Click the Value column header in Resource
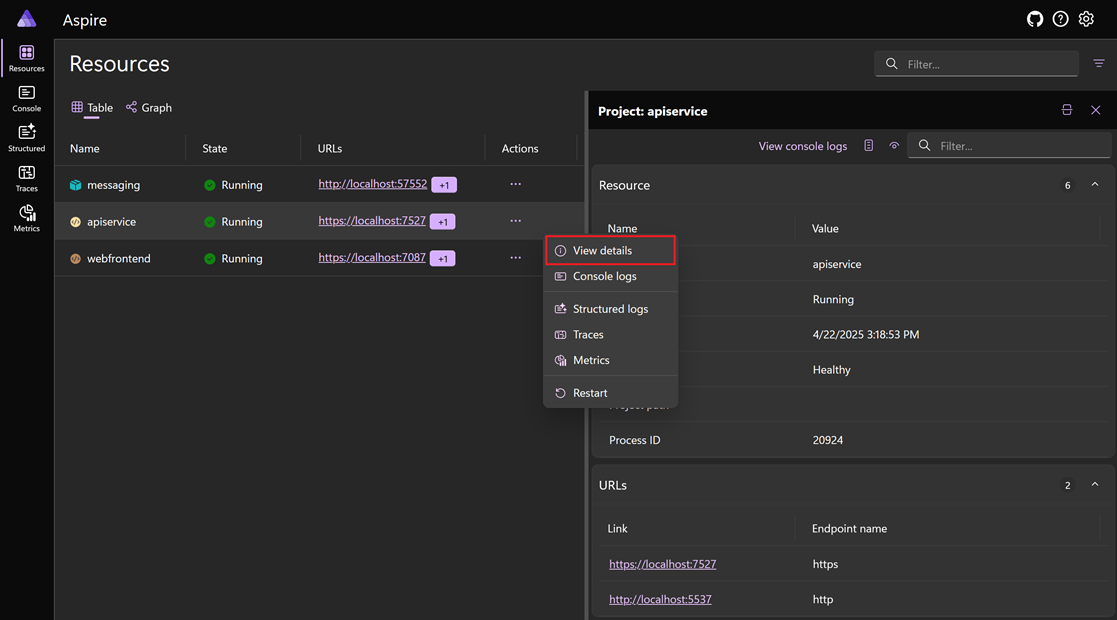The height and width of the screenshot is (620, 1117). click(x=825, y=228)
